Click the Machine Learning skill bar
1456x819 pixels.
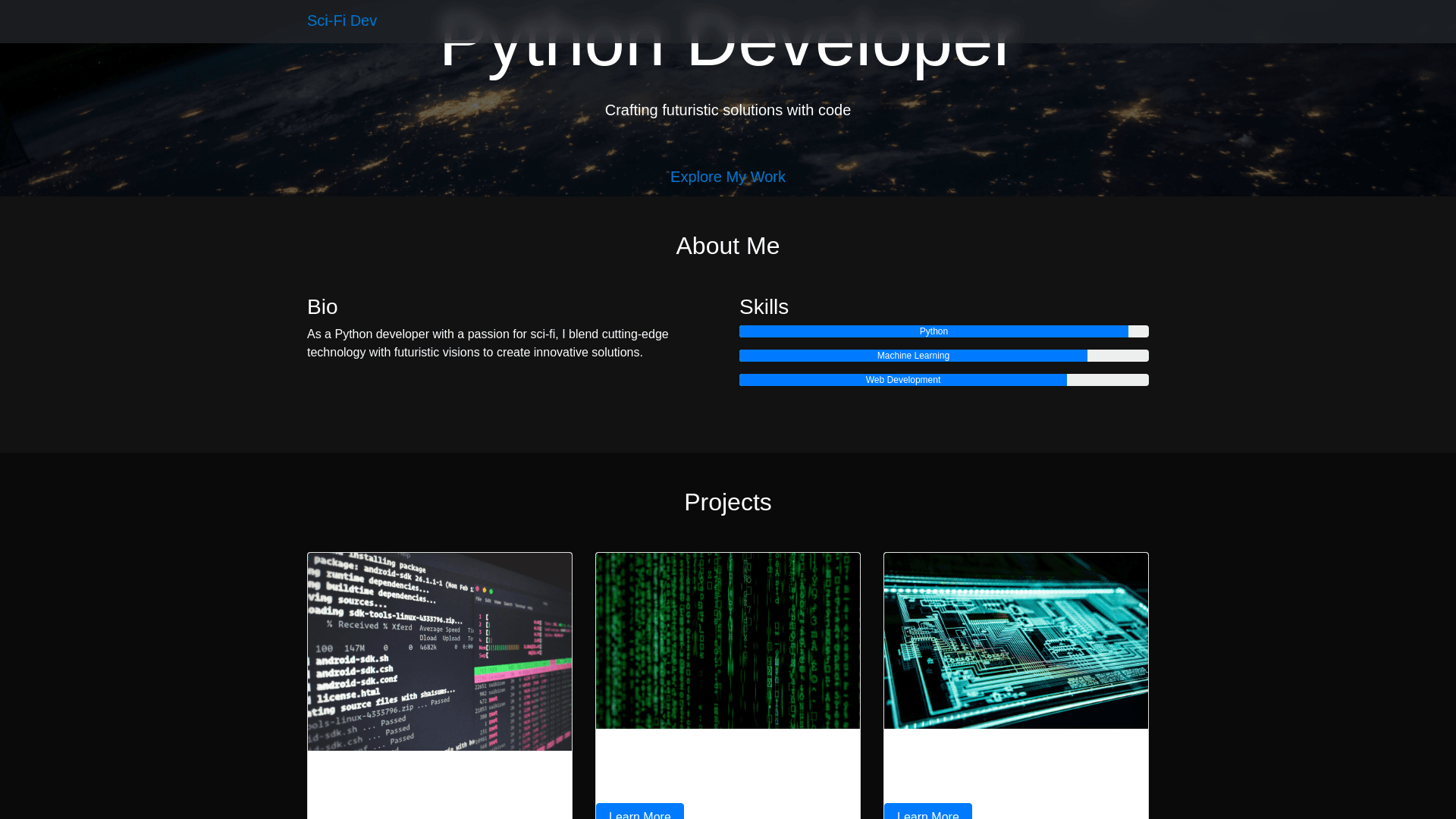[912, 356]
